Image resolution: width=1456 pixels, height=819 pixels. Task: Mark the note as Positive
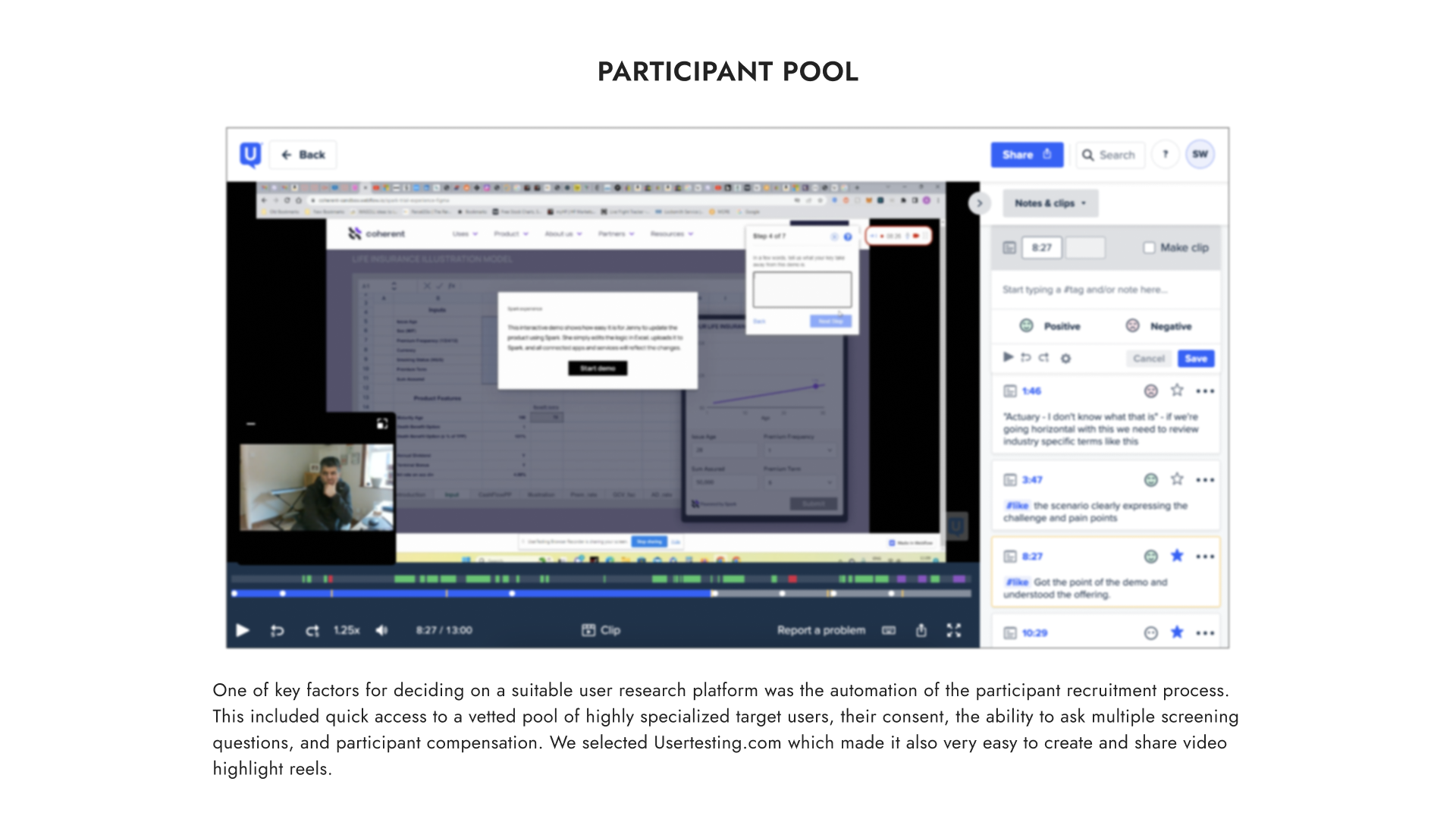(x=1050, y=326)
